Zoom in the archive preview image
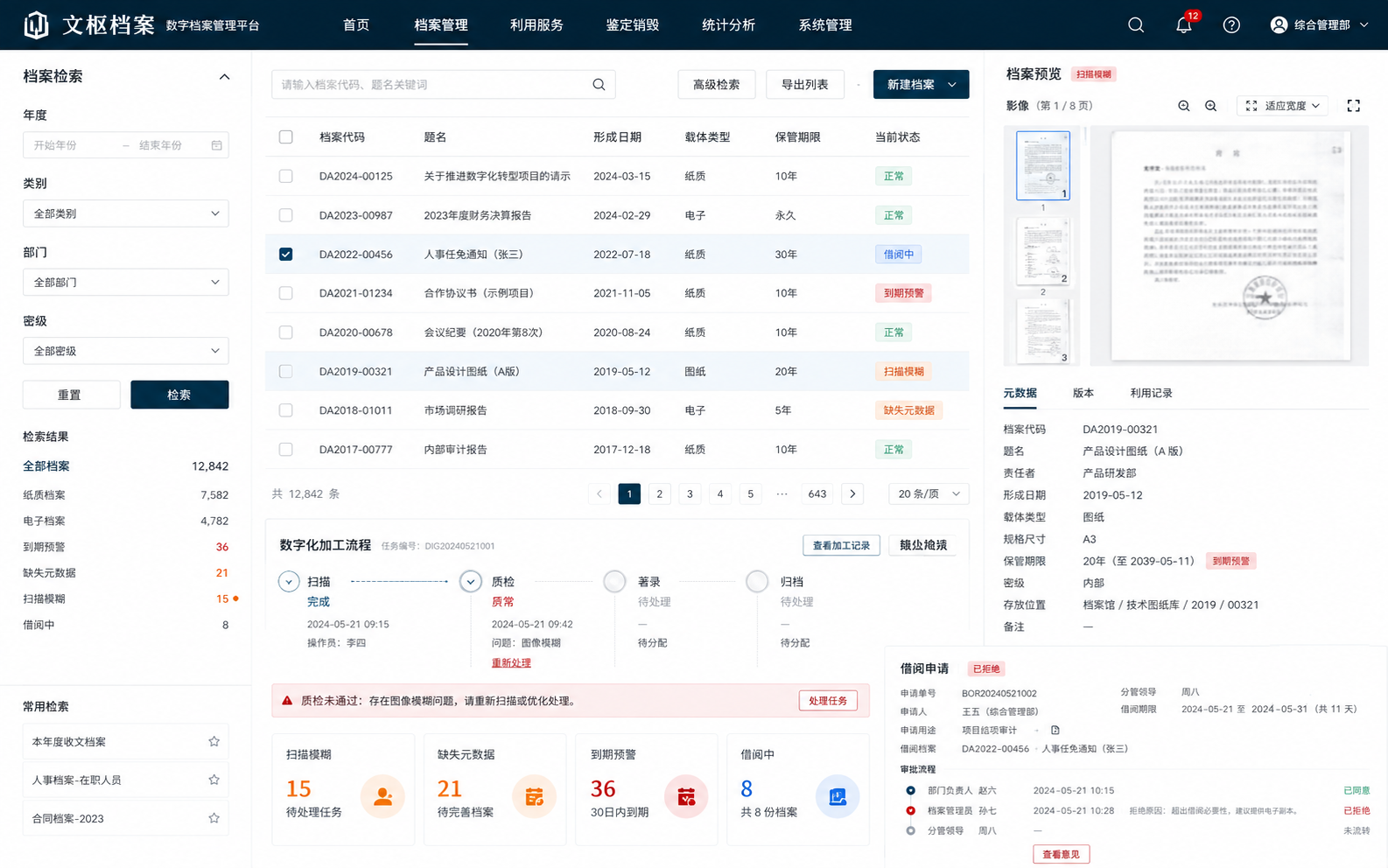1388x868 pixels. [1211, 106]
